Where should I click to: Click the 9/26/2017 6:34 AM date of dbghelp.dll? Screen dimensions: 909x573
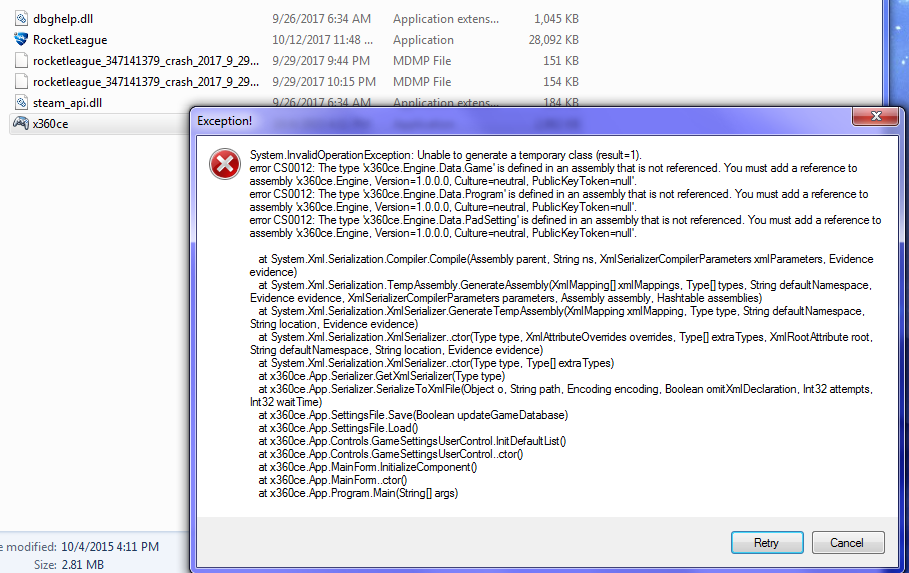click(322, 19)
